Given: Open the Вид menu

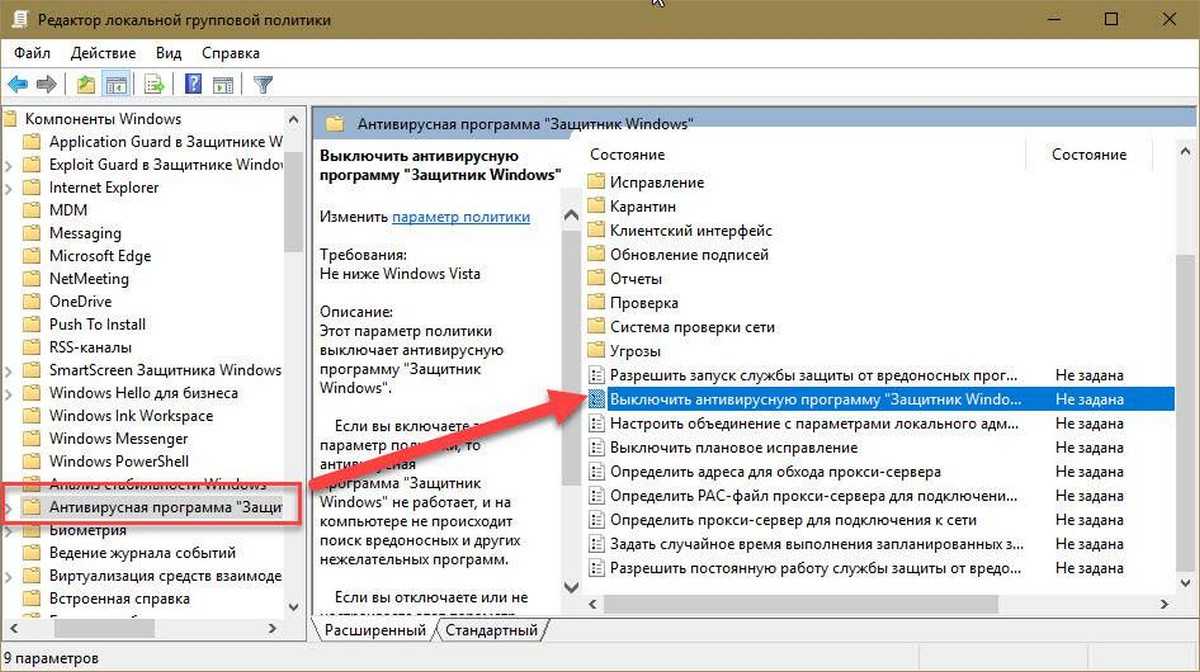Looking at the screenshot, I should point(169,53).
